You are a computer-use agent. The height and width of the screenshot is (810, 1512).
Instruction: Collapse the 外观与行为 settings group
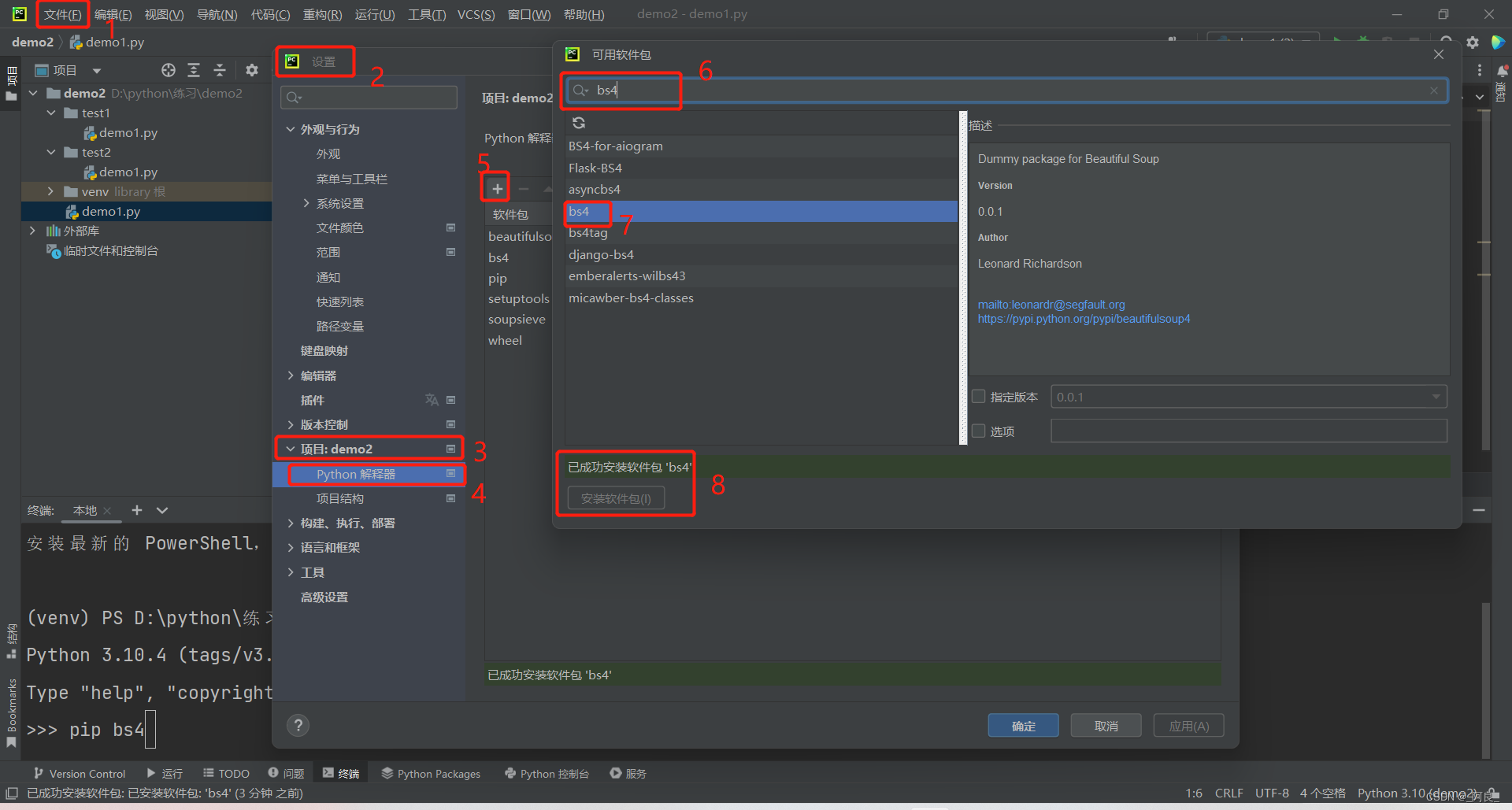click(291, 129)
